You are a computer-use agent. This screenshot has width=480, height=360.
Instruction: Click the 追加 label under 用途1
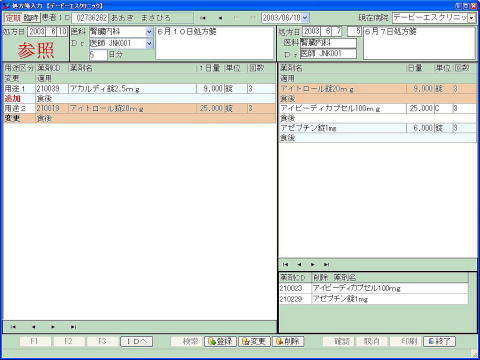pos(12,99)
